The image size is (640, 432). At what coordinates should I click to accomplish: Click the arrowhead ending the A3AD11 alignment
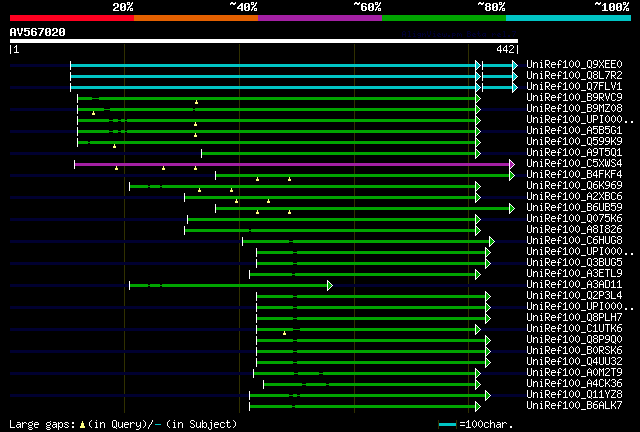click(330, 285)
